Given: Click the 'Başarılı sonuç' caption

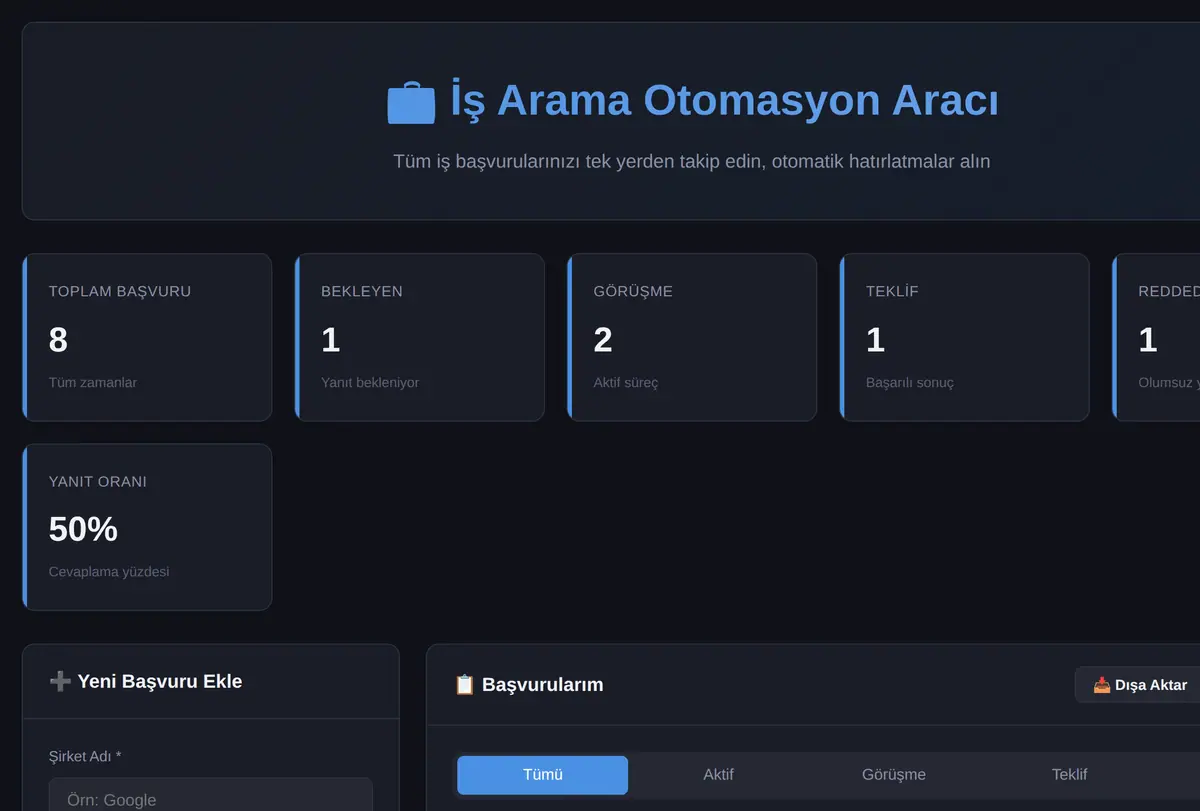Looking at the screenshot, I should click(910, 383).
